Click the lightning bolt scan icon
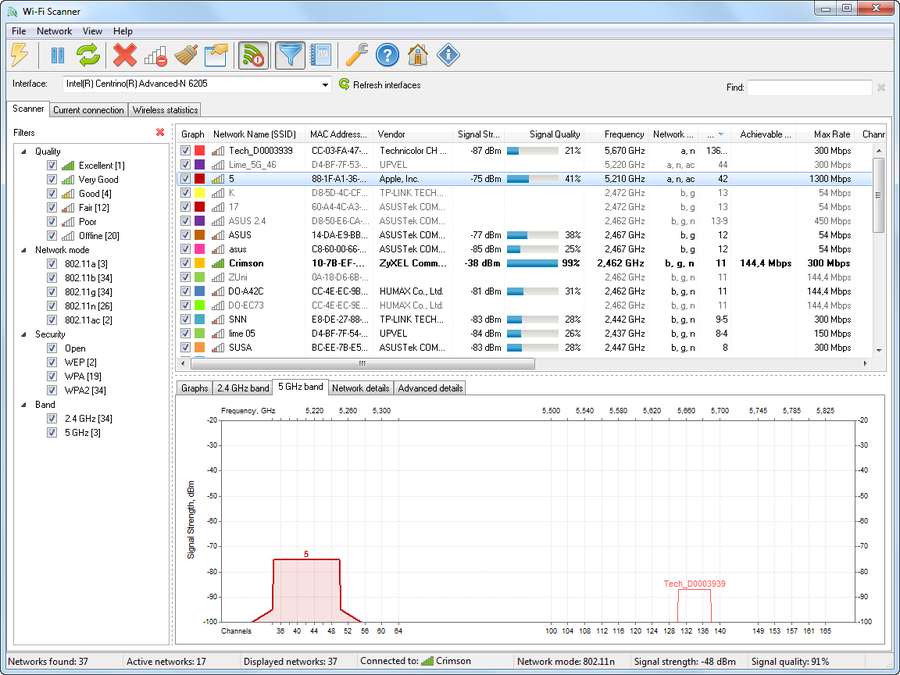 pyautogui.click(x=19, y=55)
